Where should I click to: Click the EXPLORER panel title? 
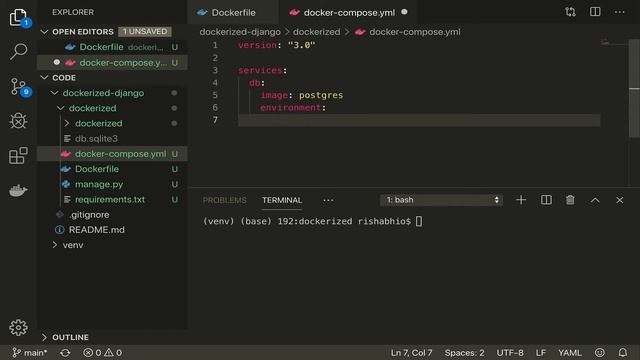pyautogui.click(x=73, y=12)
